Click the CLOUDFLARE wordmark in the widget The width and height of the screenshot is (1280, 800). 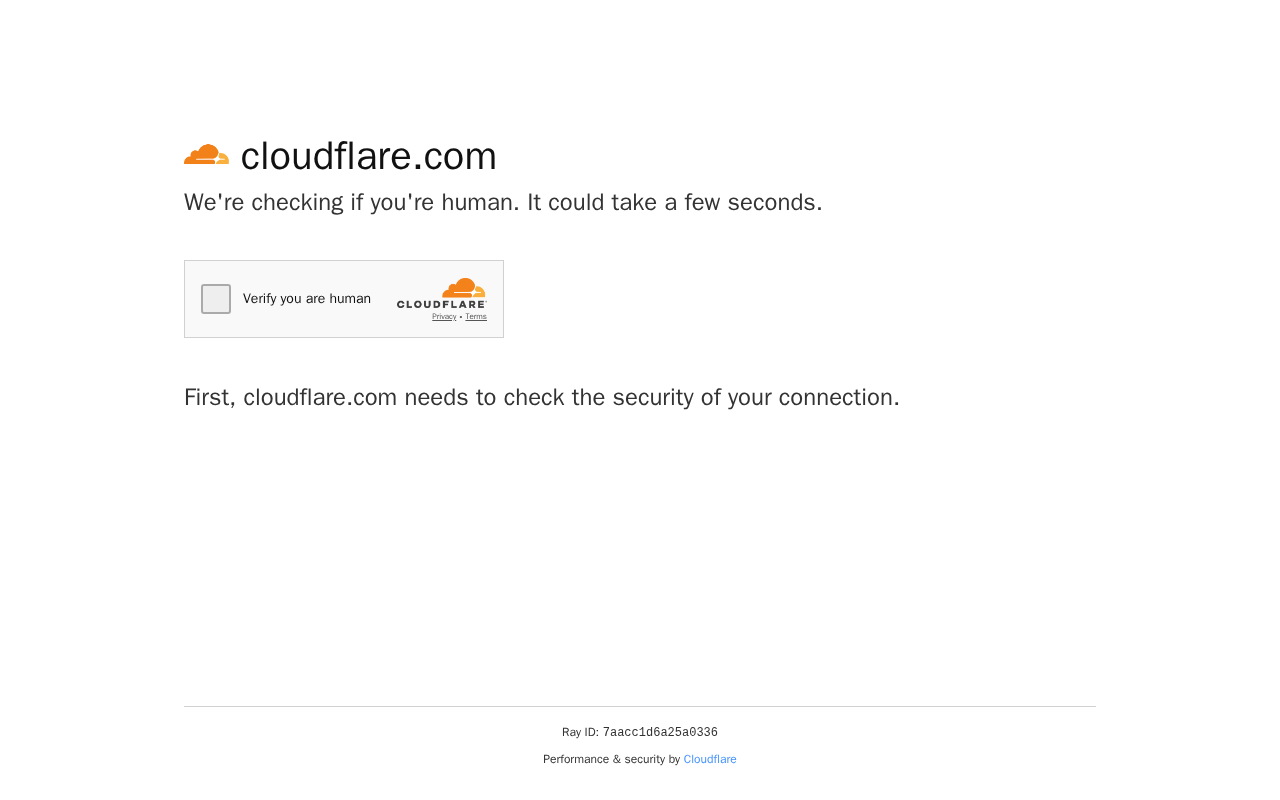[x=441, y=304]
